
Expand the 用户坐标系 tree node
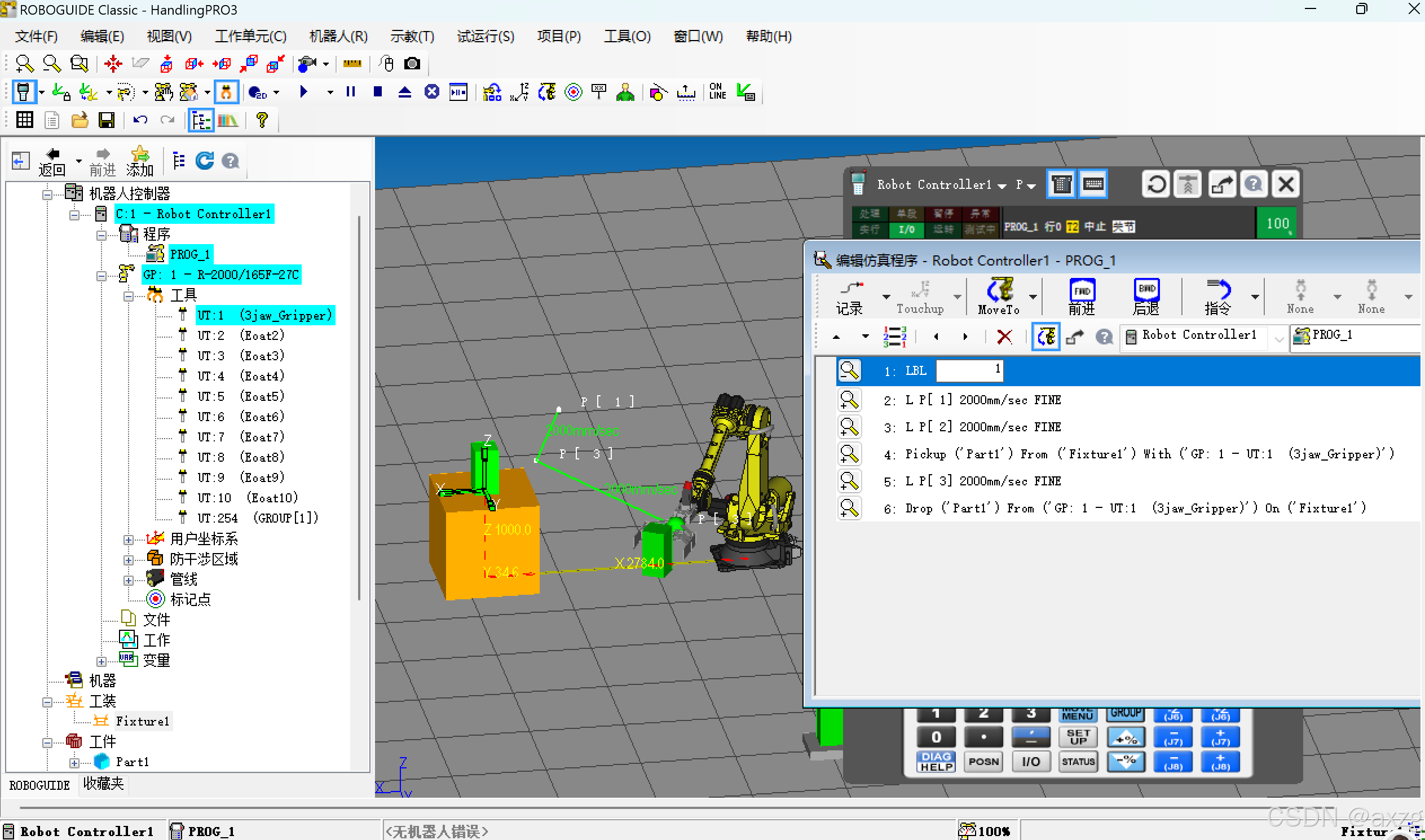coord(129,540)
